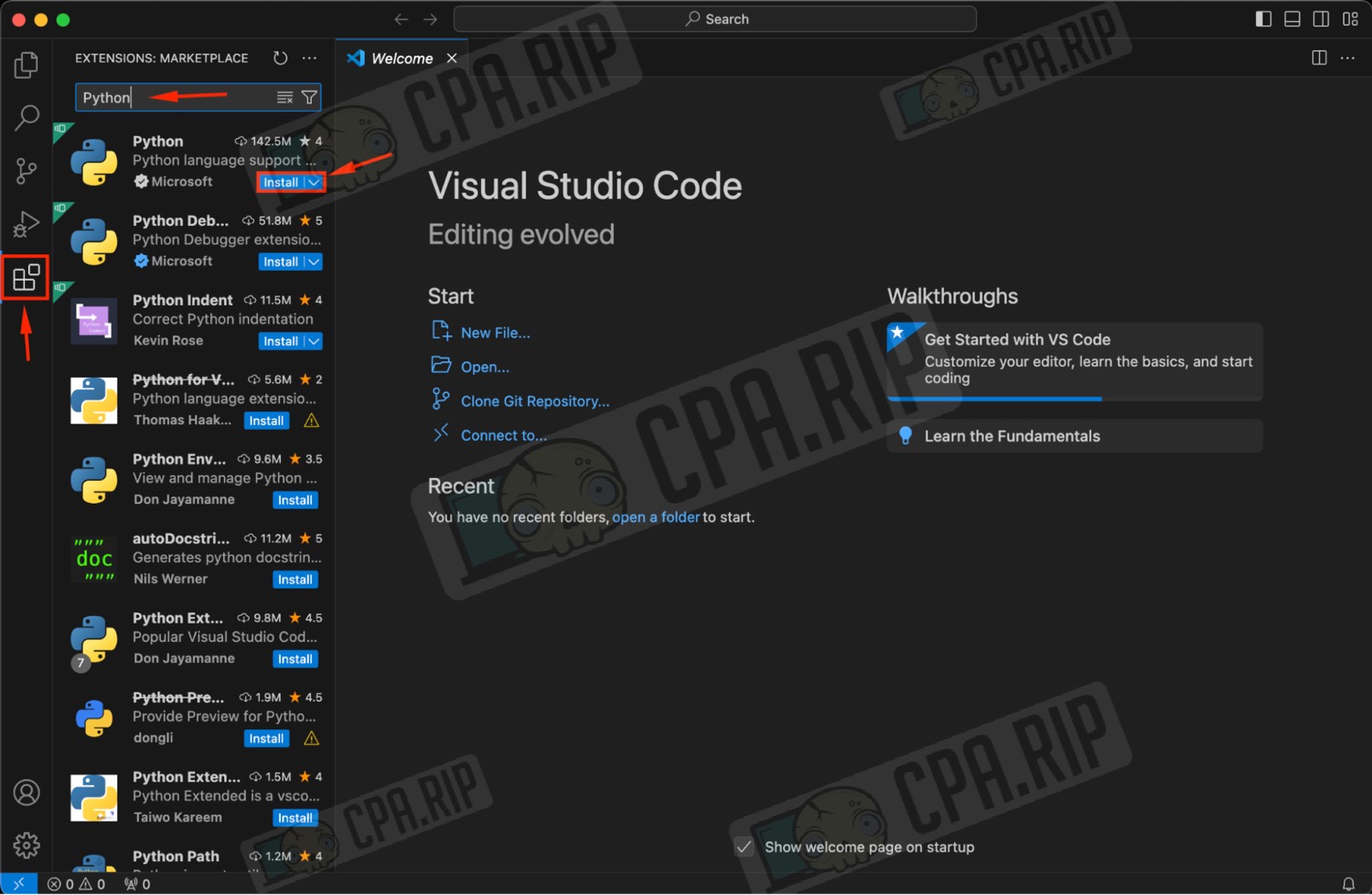The width and height of the screenshot is (1372, 895).
Task: Open the Search view in activity bar
Action: pos(27,117)
